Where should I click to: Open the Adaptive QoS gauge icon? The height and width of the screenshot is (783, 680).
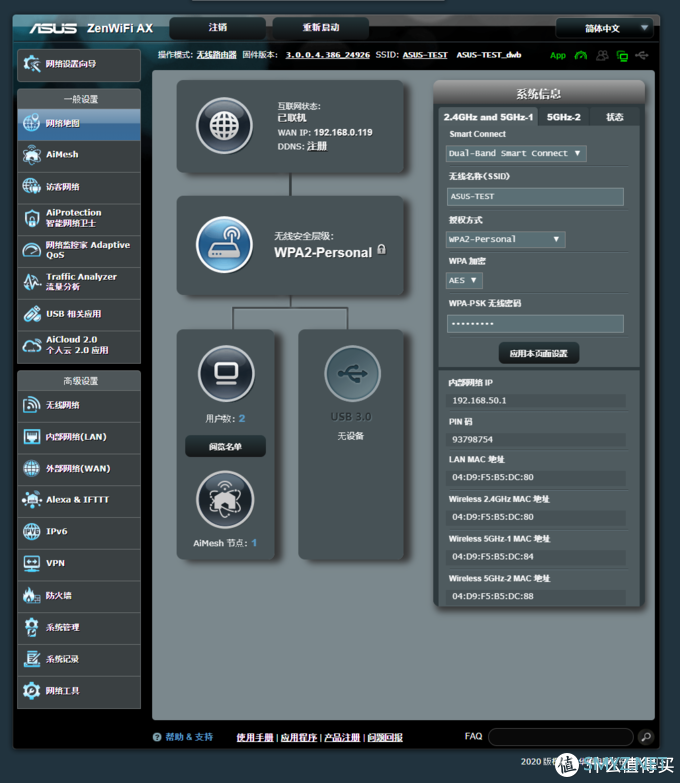(31, 250)
